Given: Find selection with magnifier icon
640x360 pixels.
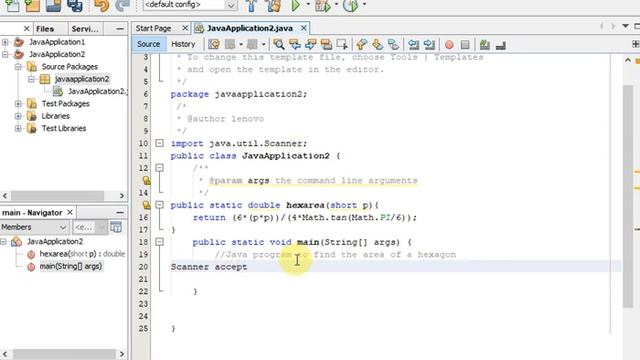Looking at the screenshot, I should click(x=279, y=44).
